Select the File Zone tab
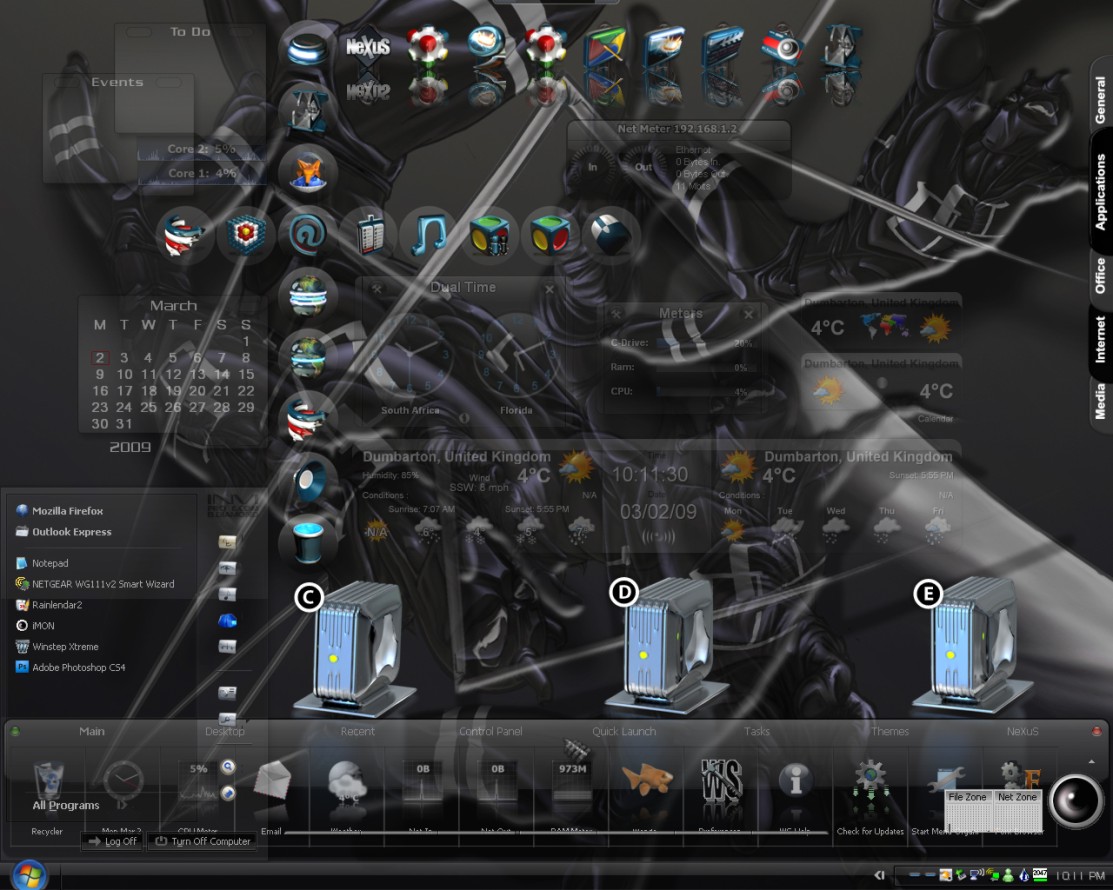 pos(967,797)
